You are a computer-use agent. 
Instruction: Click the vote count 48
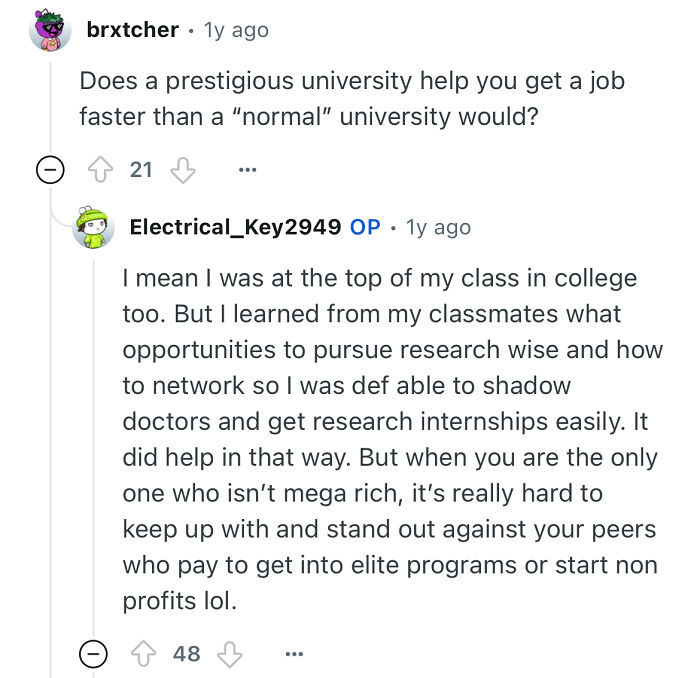pyautogui.click(x=187, y=654)
